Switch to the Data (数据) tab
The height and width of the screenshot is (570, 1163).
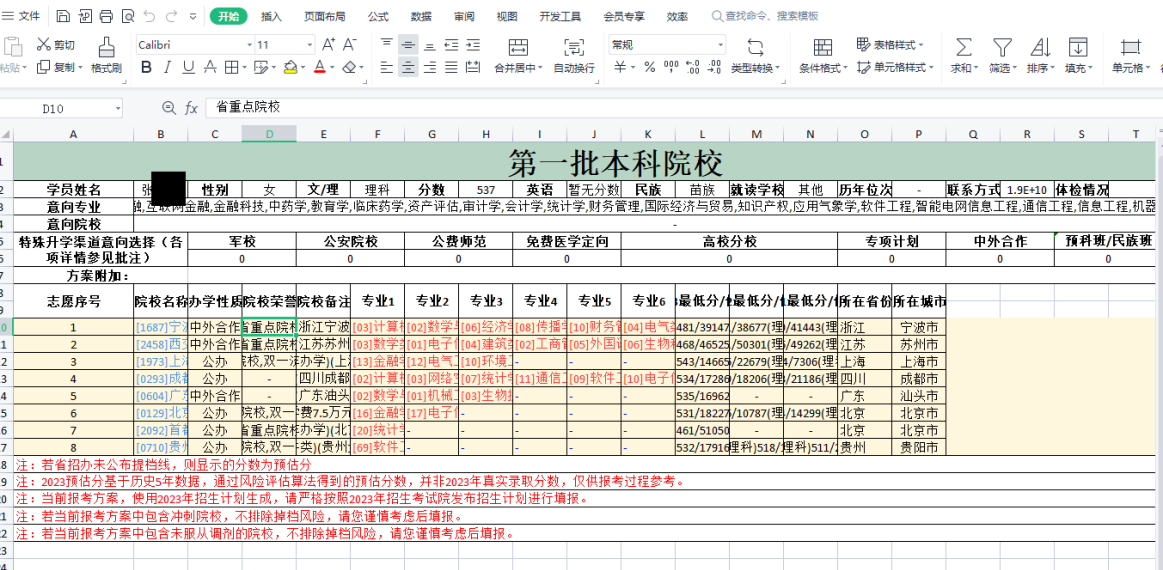[x=421, y=16]
